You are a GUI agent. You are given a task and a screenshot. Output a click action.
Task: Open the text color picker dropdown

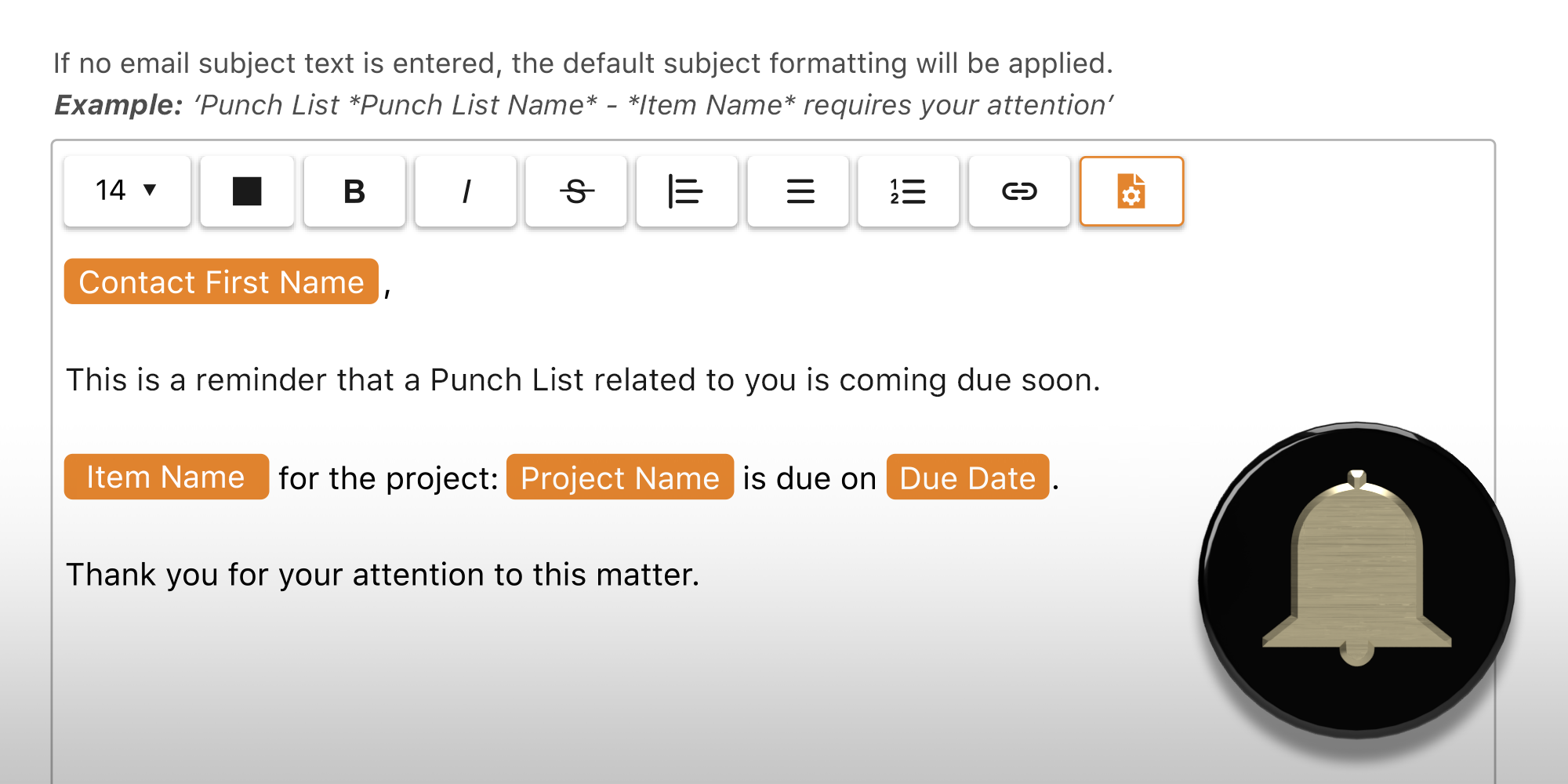tap(246, 191)
